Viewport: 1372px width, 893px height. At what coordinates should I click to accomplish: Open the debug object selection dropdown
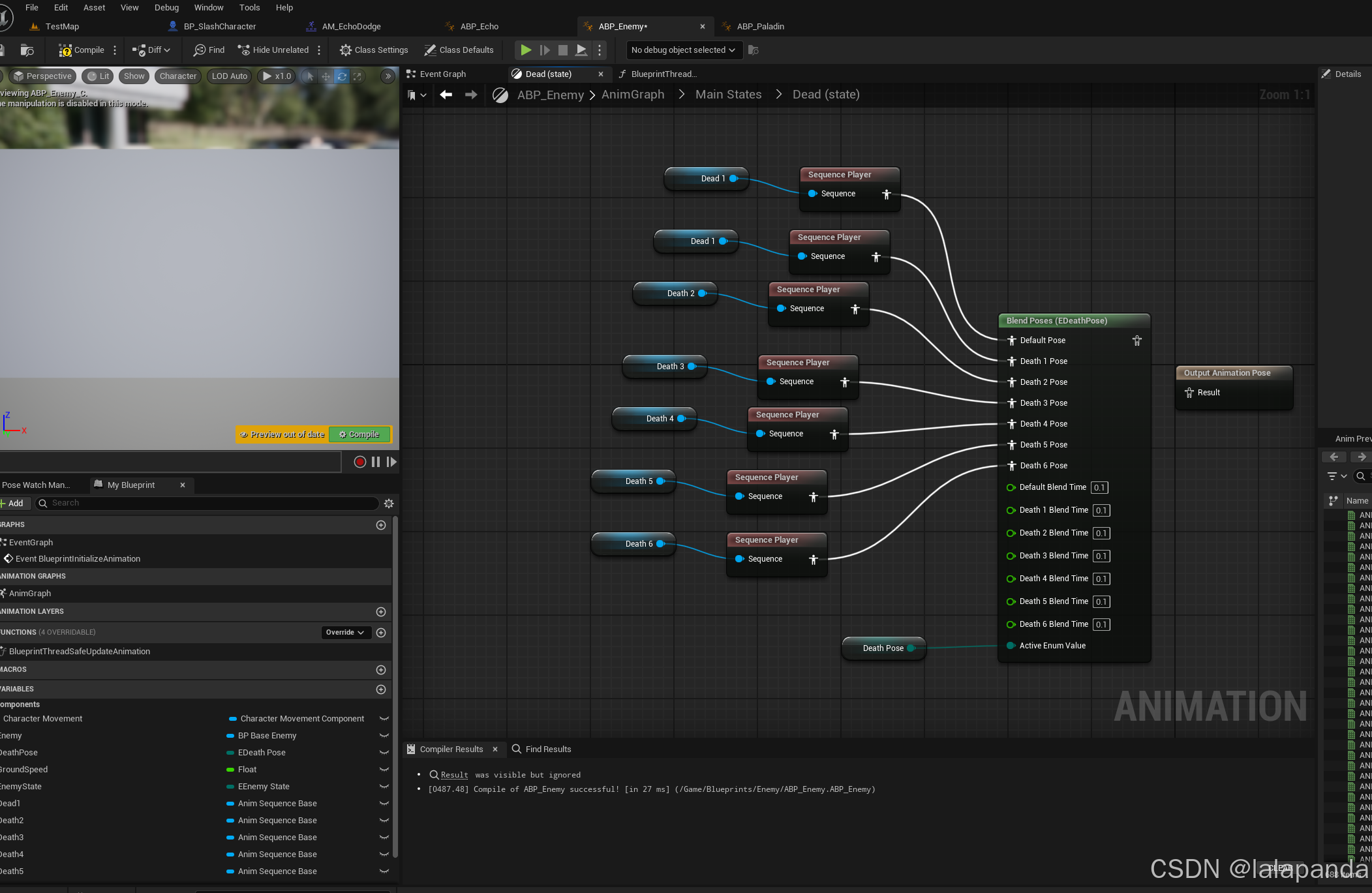click(x=683, y=50)
